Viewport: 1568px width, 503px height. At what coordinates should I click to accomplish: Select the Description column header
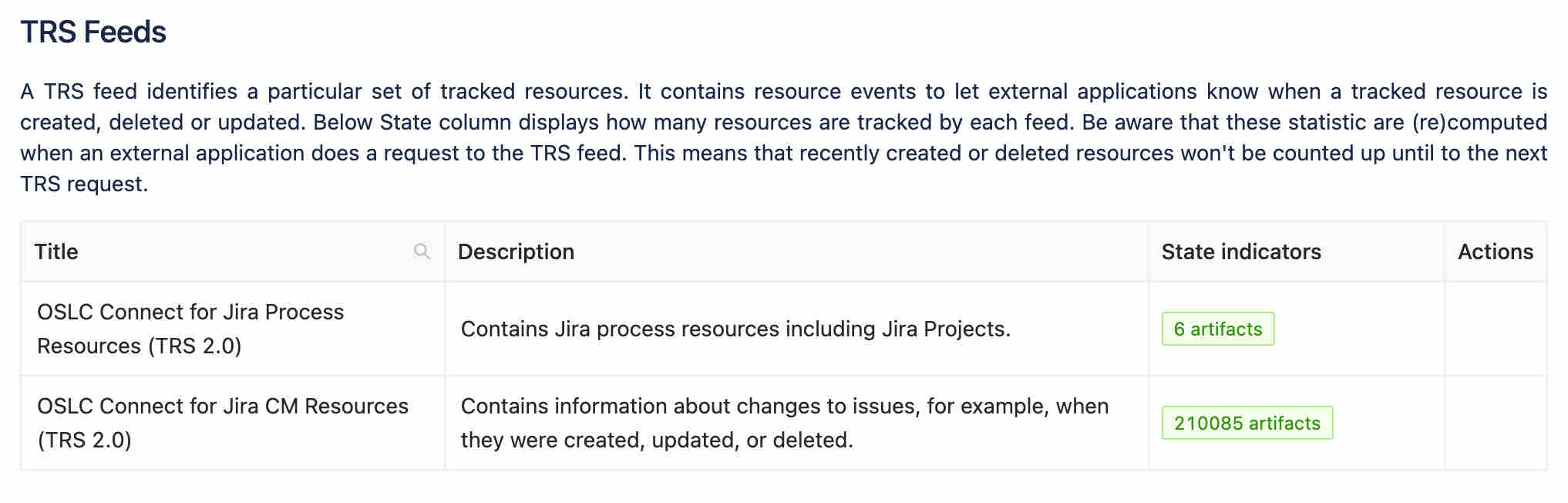click(x=516, y=251)
